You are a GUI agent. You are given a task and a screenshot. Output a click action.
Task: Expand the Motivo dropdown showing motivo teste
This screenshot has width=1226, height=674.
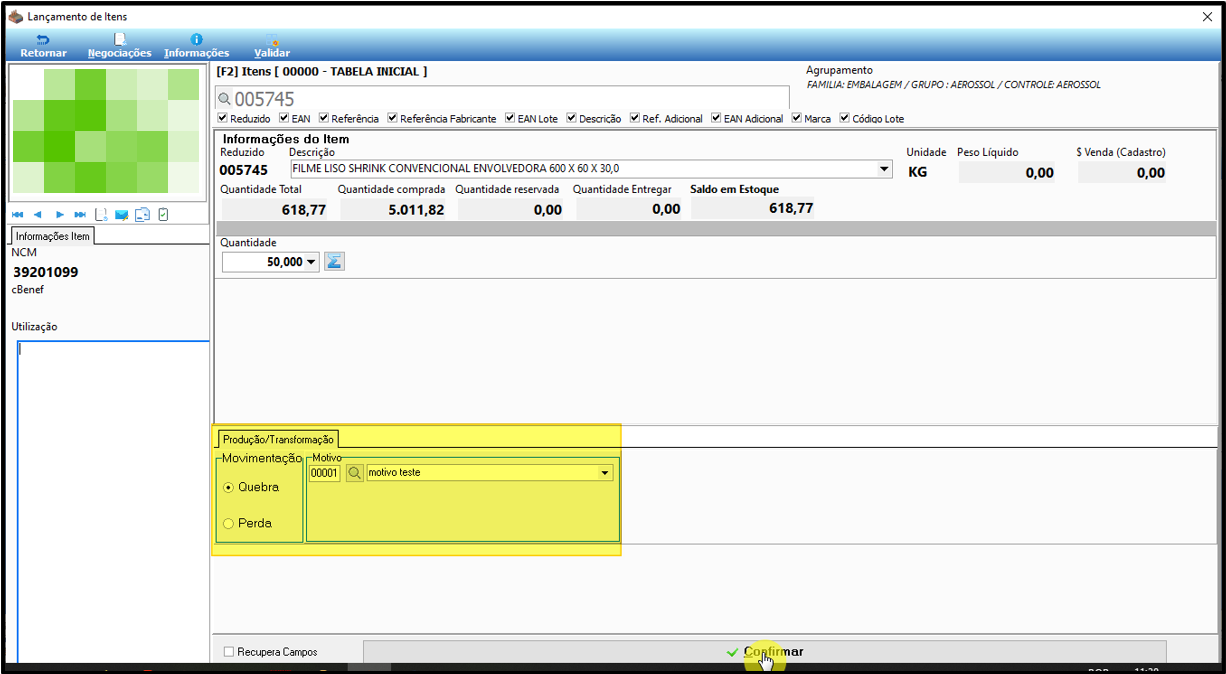coord(604,472)
